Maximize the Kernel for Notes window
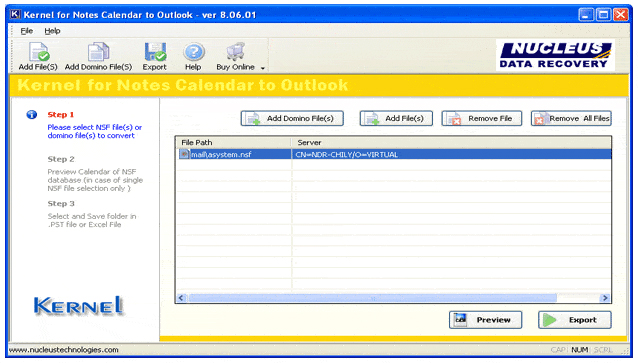The width and height of the screenshot is (638, 363). [603, 15]
